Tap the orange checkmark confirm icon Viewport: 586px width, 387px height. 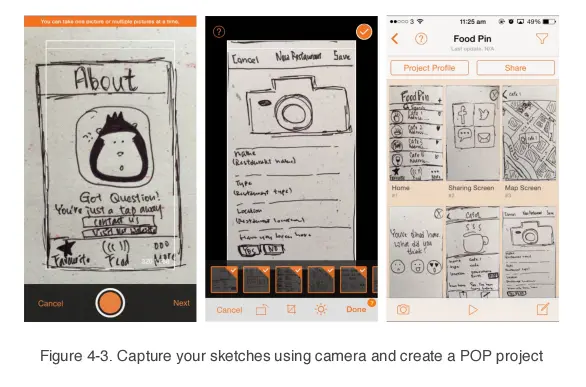(364, 32)
